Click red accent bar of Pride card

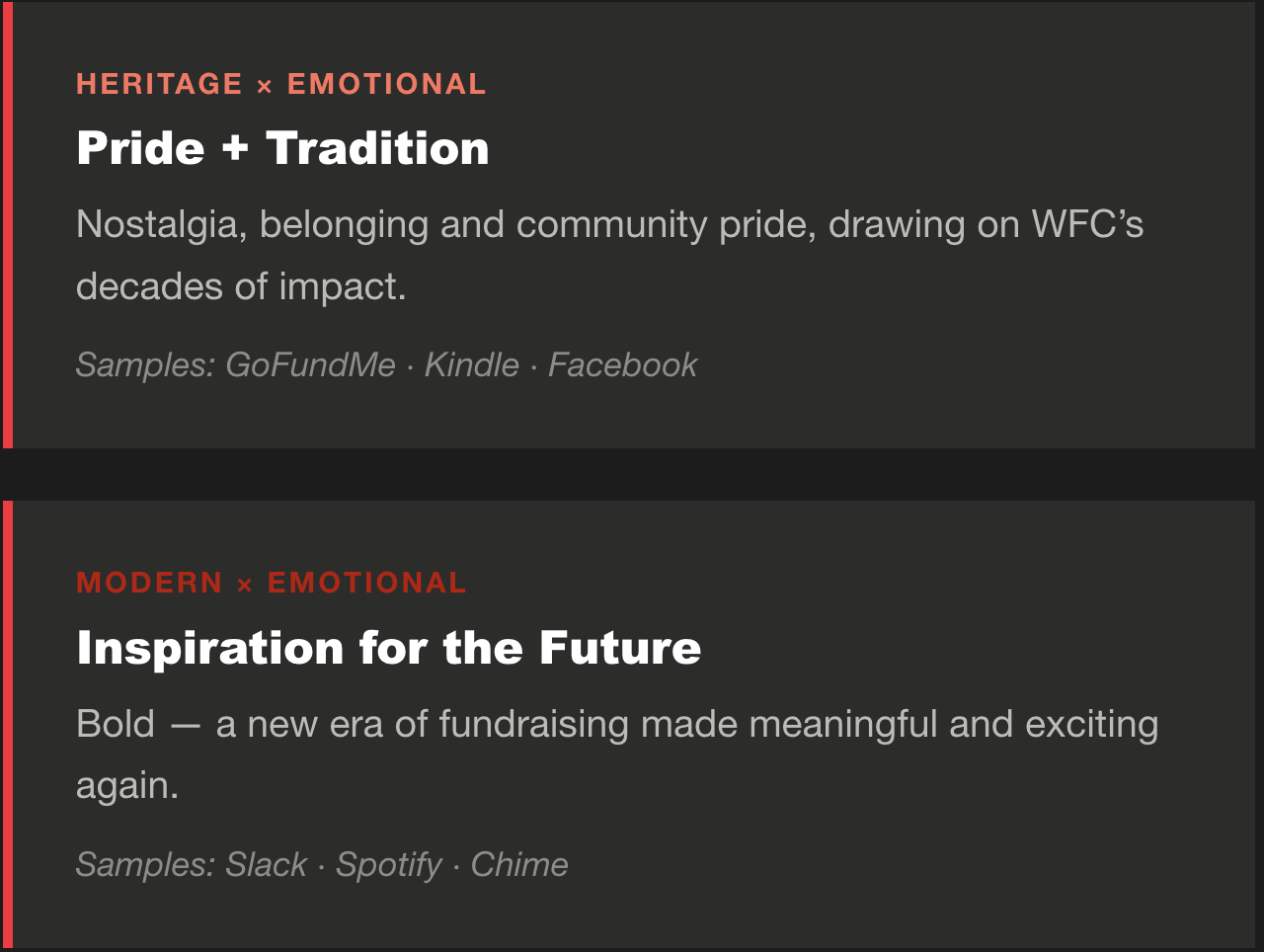8,224
